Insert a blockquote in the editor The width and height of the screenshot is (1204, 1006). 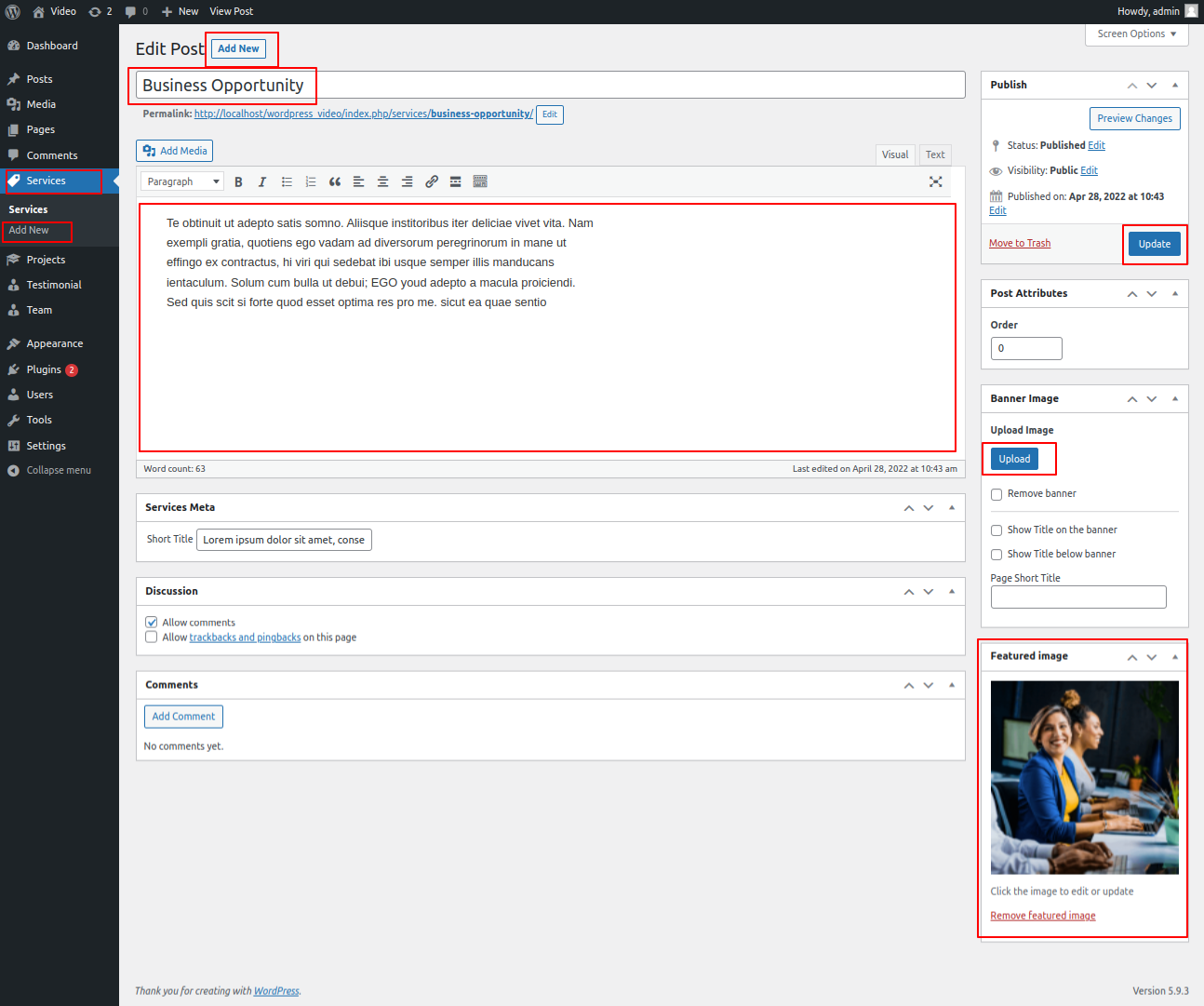click(335, 182)
